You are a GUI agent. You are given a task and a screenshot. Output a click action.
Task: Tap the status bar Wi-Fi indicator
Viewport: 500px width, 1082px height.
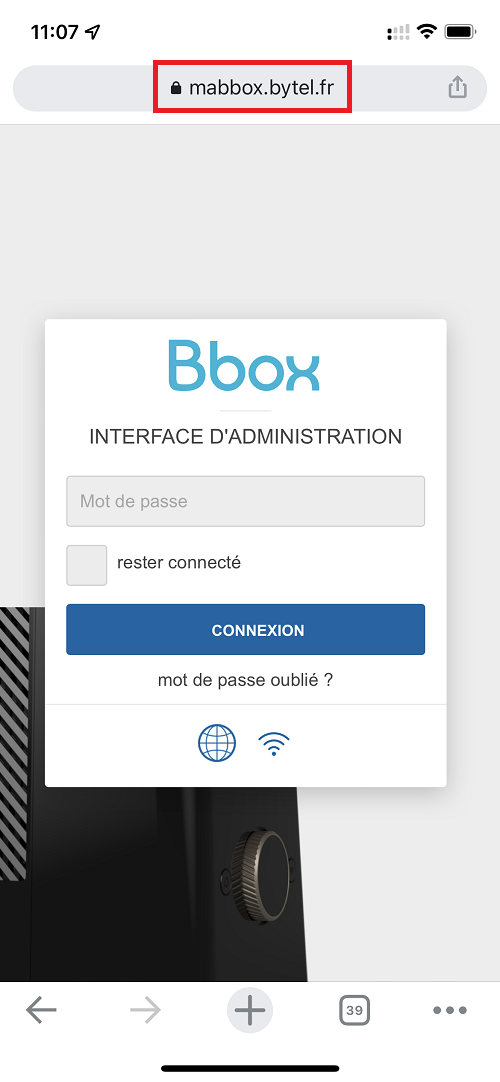[428, 32]
